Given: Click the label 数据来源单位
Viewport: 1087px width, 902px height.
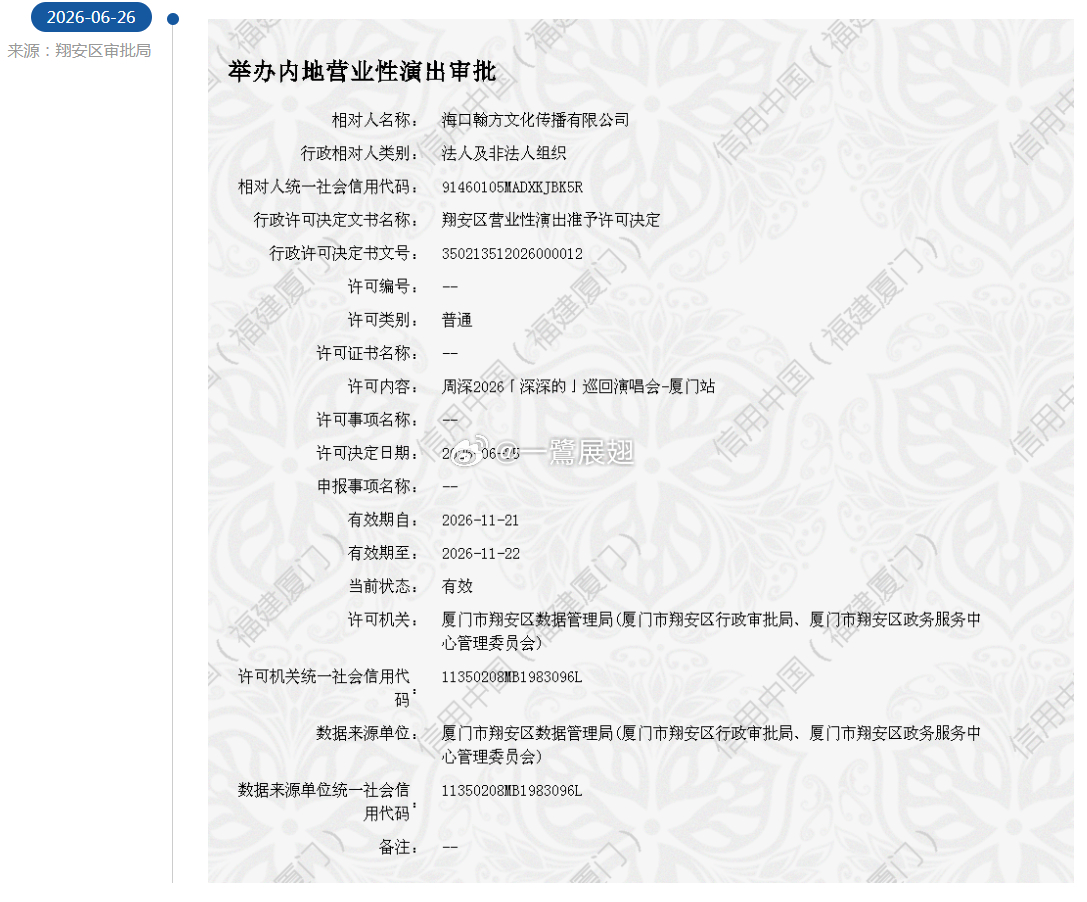Looking at the screenshot, I should pyautogui.click(x=367, y=733).
